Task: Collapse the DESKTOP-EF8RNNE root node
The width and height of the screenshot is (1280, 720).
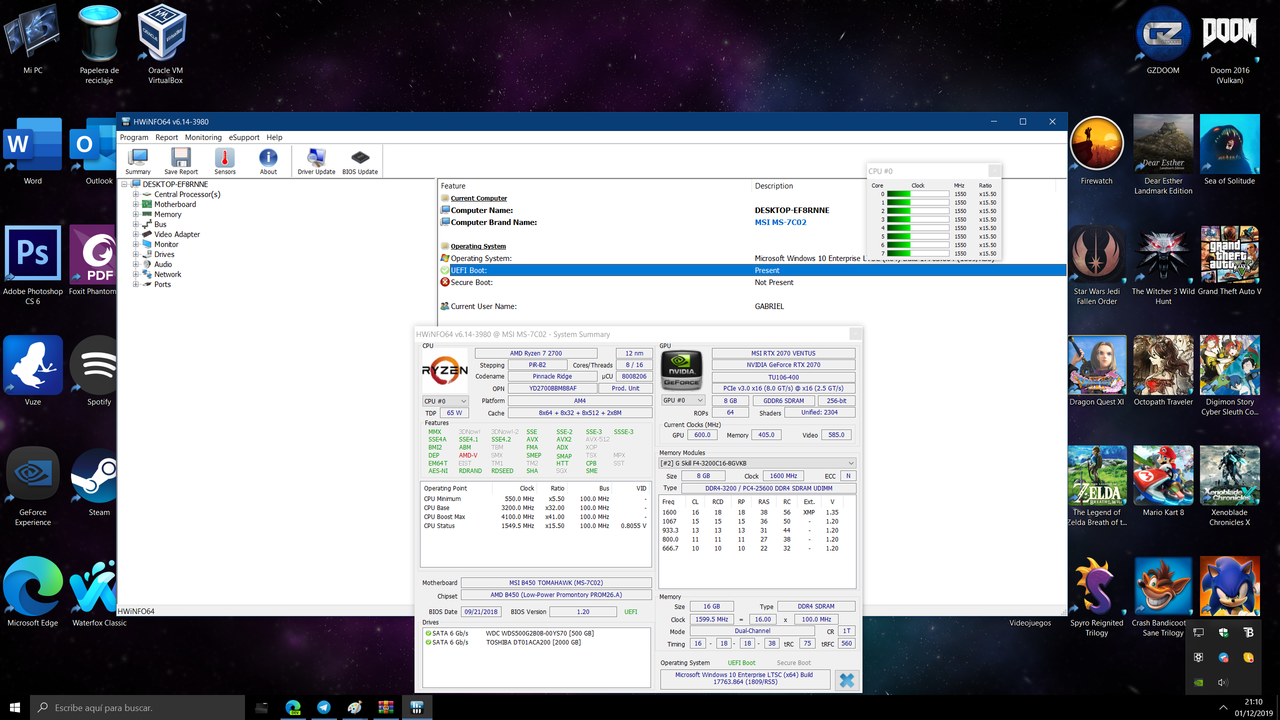Action: click(124, 184)
